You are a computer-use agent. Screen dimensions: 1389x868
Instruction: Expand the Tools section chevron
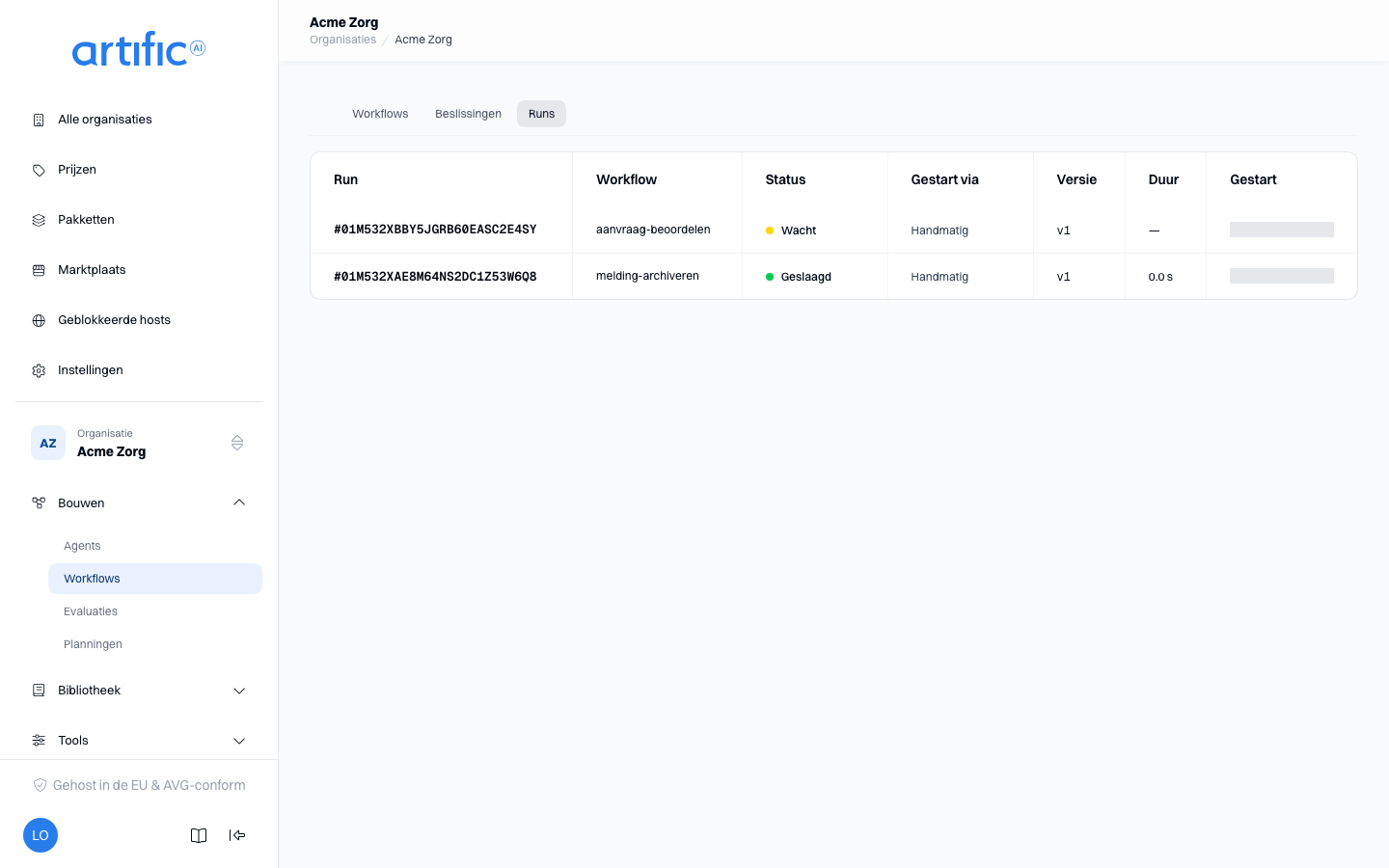pyautogui.click(x=239, y=741)
